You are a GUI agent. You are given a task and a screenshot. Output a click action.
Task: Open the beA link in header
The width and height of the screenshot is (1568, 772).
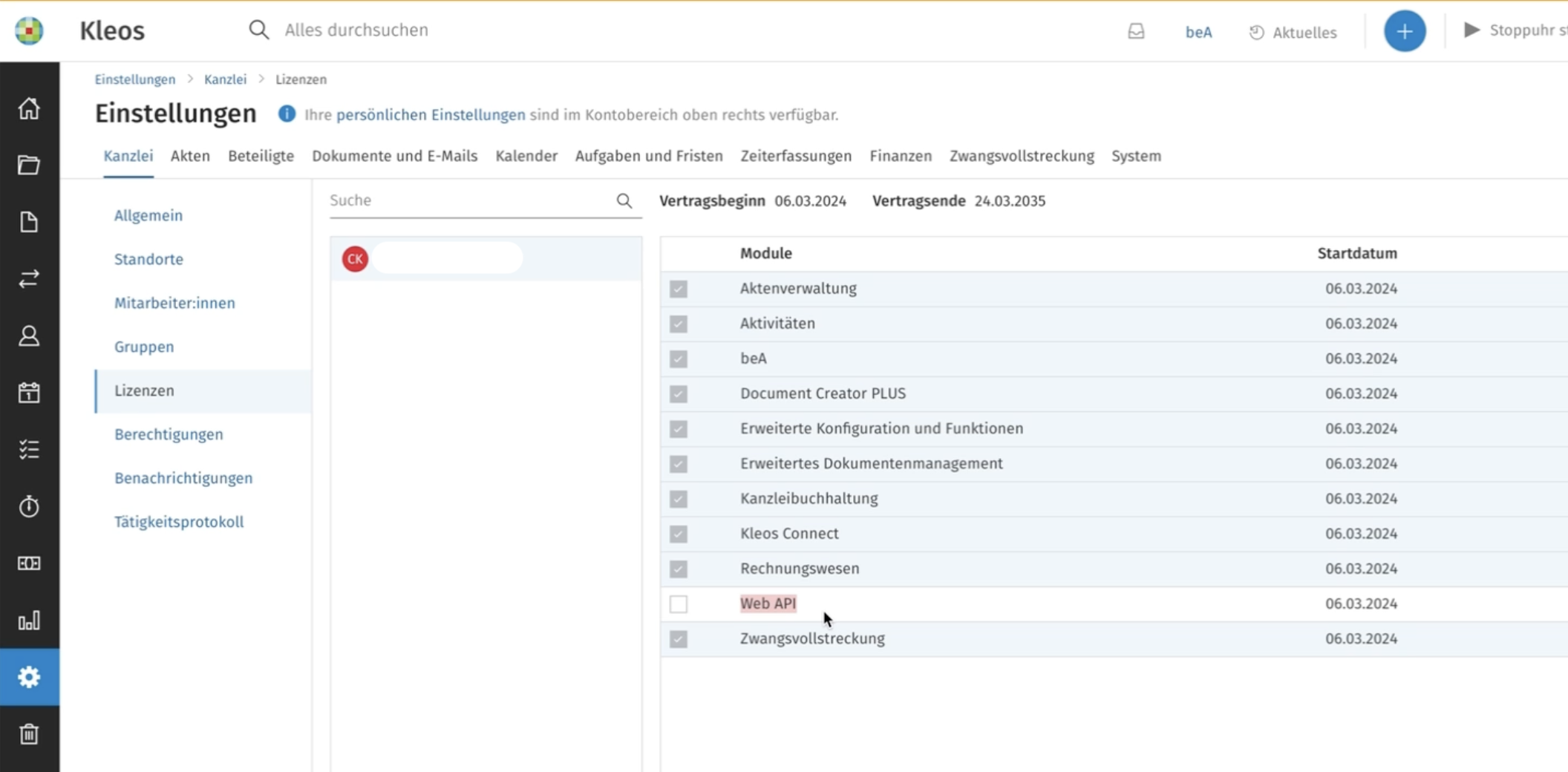tap(1198, 32)
